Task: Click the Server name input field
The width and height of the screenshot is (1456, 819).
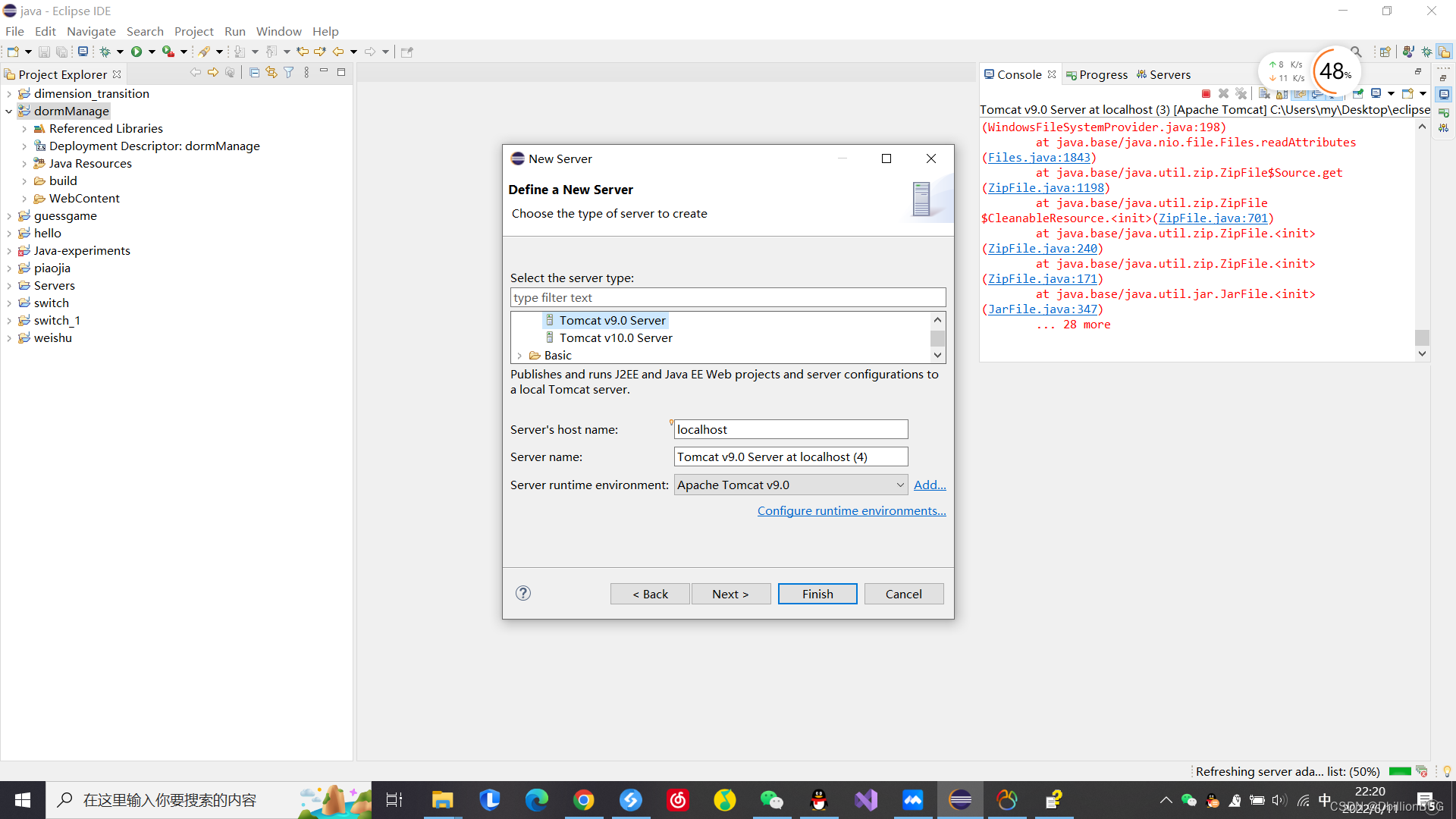Action: (790, 456)
